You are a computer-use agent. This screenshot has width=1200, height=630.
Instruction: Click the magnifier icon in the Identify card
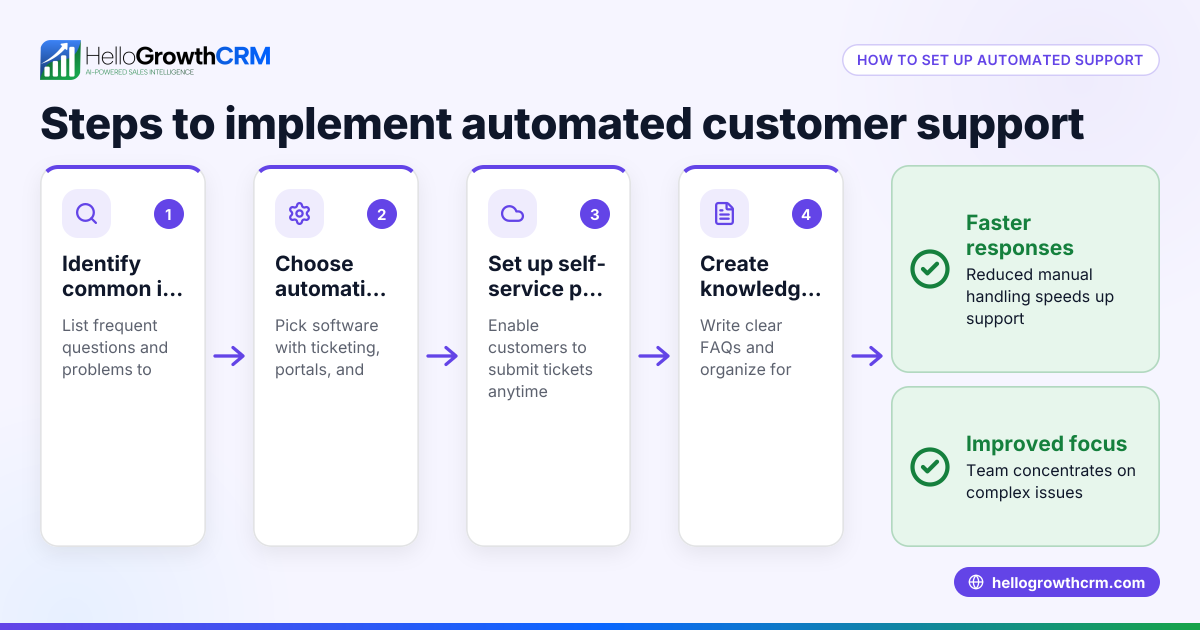(x=86, y=214)
